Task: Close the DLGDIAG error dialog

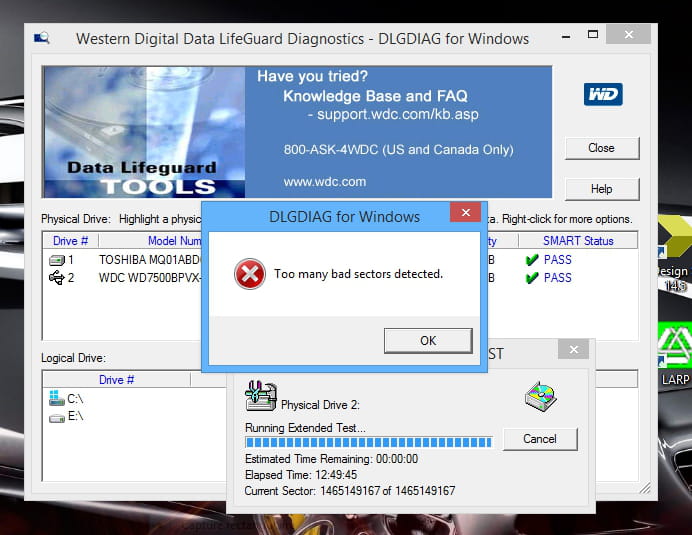Action: (x=466, y=213)
